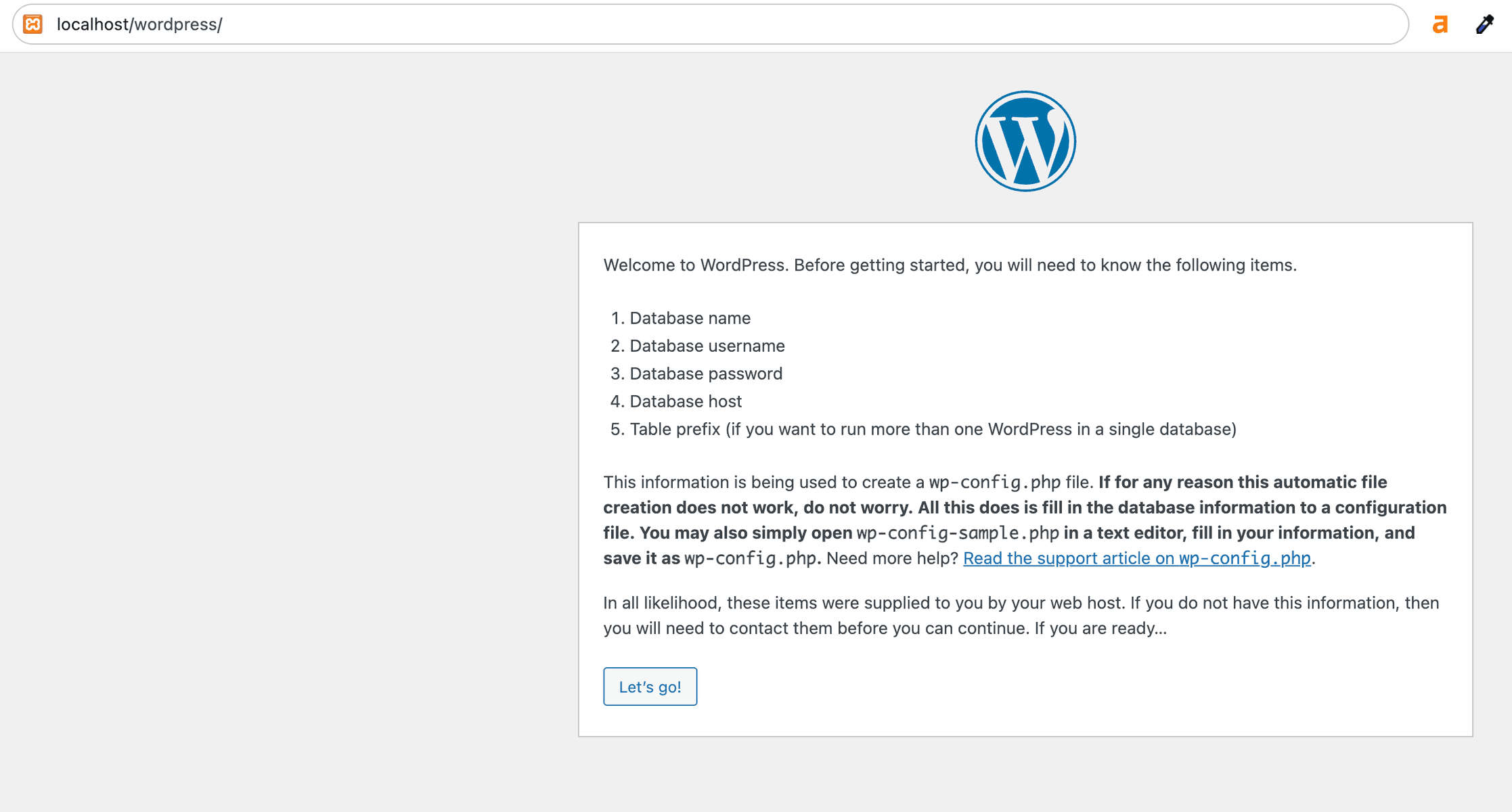Screen dimensions: 1512x812
Task: Open the support article on wp-config.php link
Action: [x=1136, y=558]
